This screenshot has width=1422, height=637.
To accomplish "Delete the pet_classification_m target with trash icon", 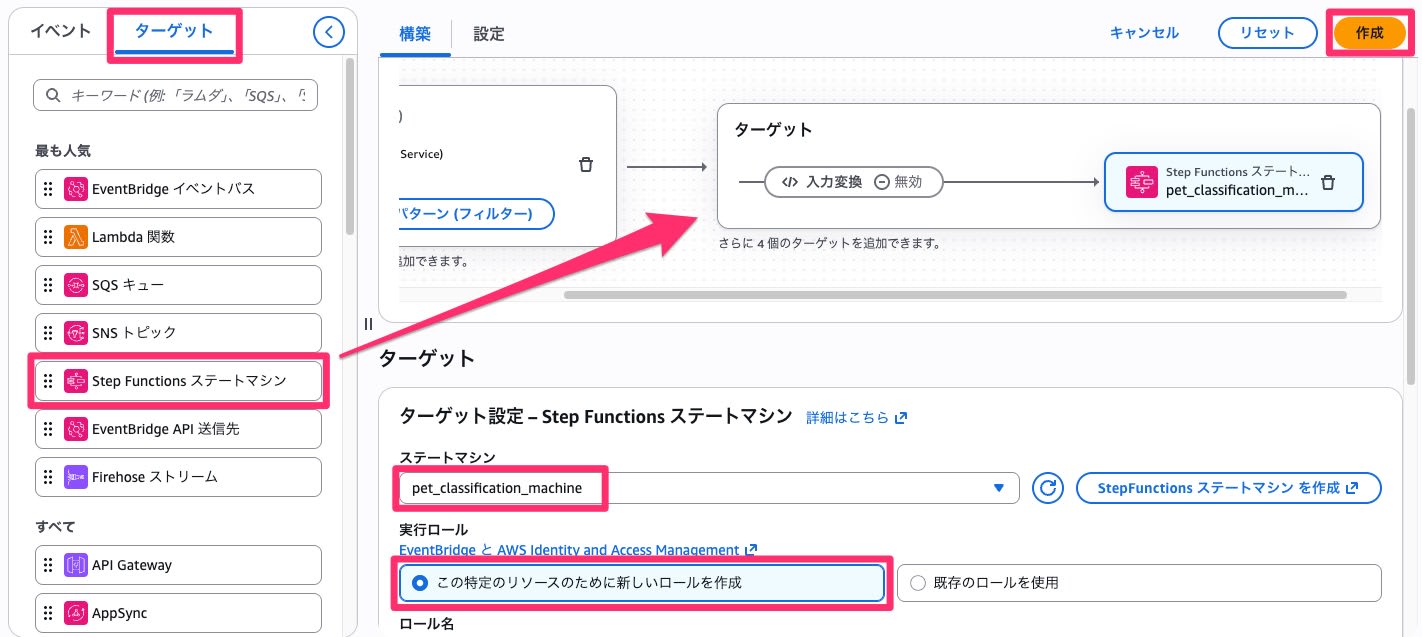I will (1328, 182).
